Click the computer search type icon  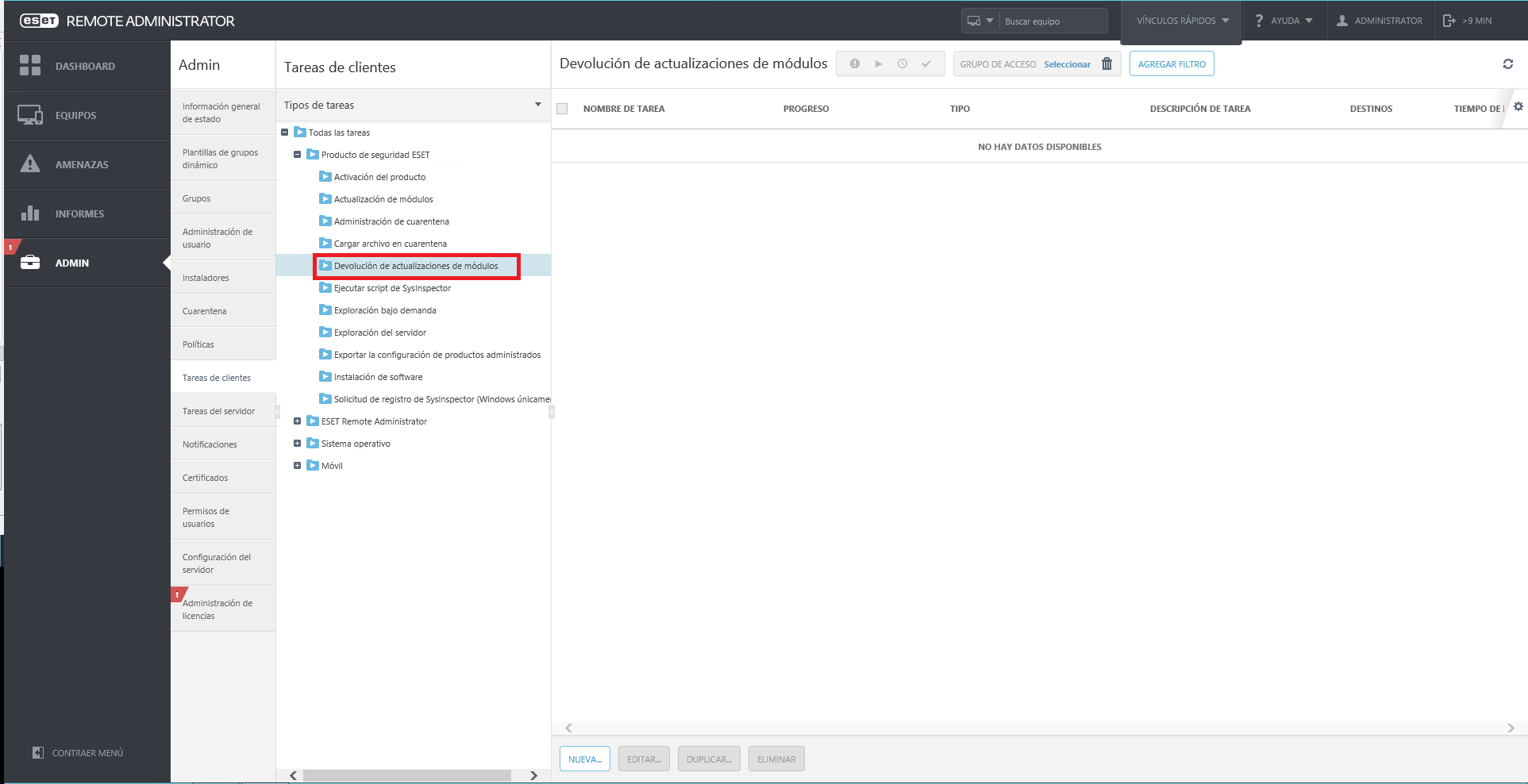[x=974, y=21]
